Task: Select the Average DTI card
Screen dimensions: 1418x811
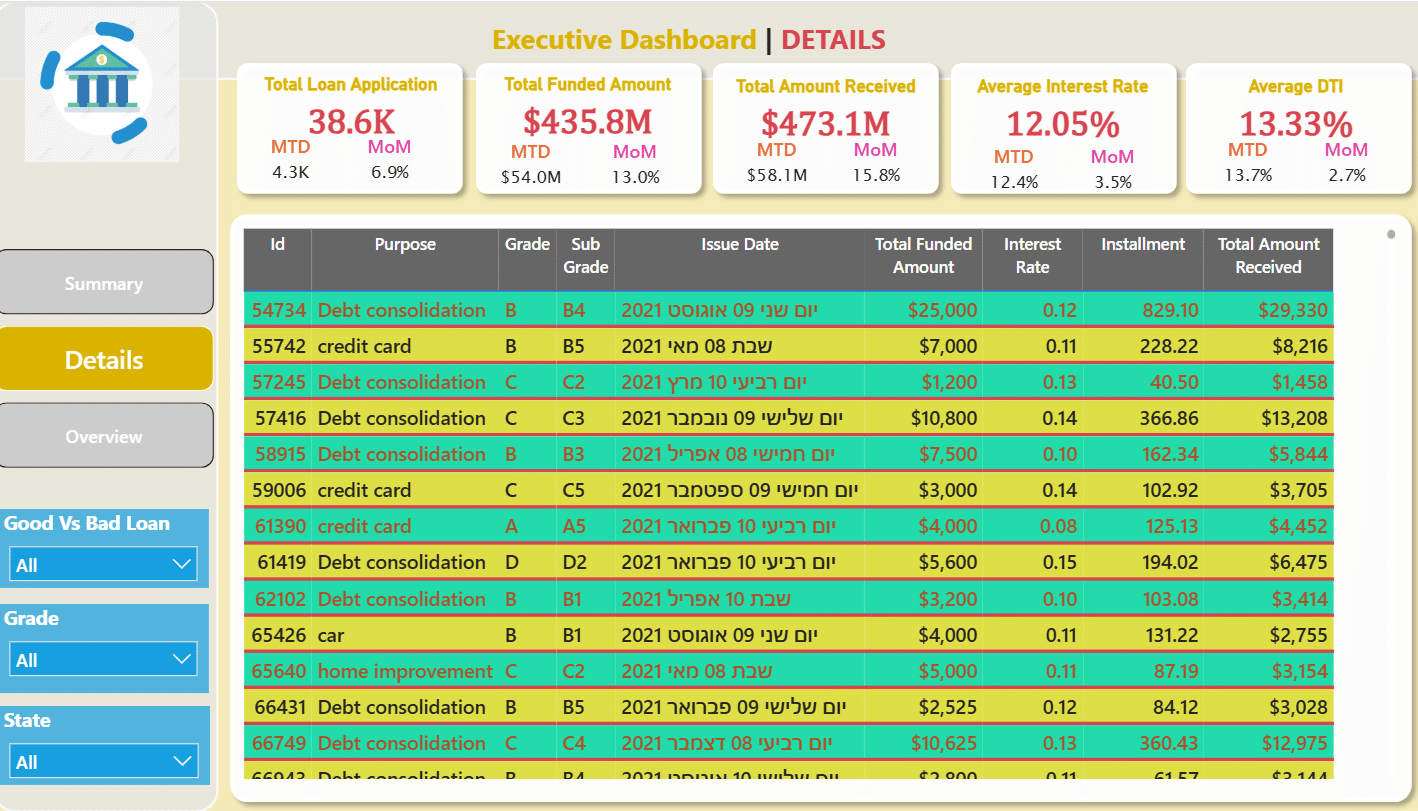Action: 1295,129
